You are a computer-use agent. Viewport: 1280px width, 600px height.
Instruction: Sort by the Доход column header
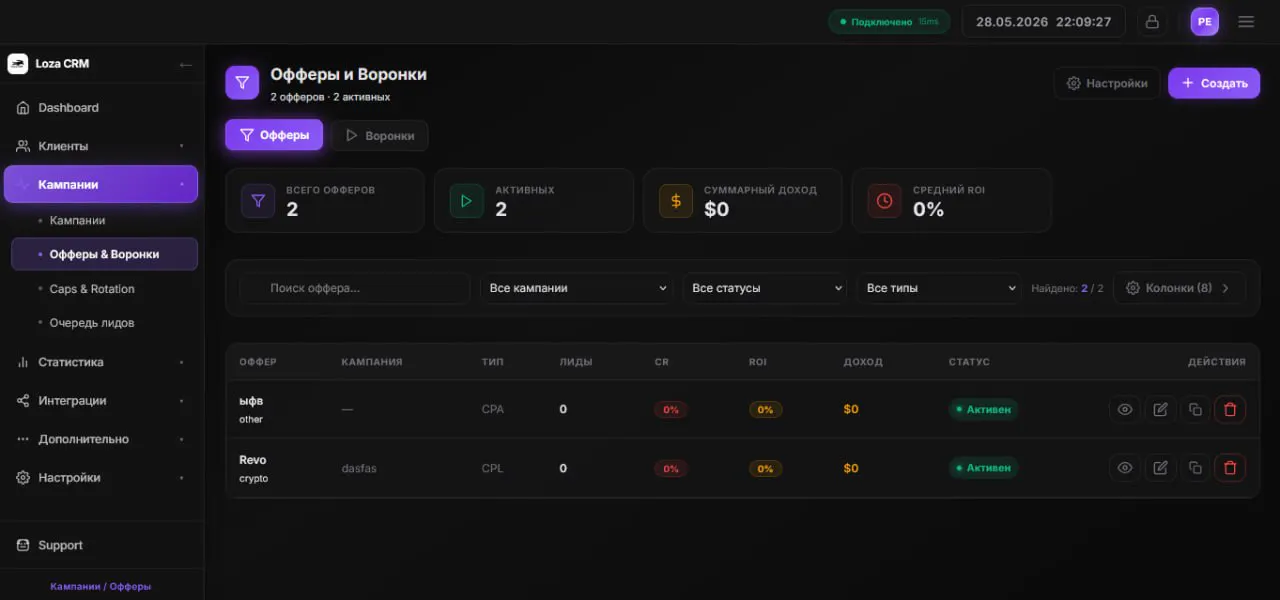click(863, 362)
